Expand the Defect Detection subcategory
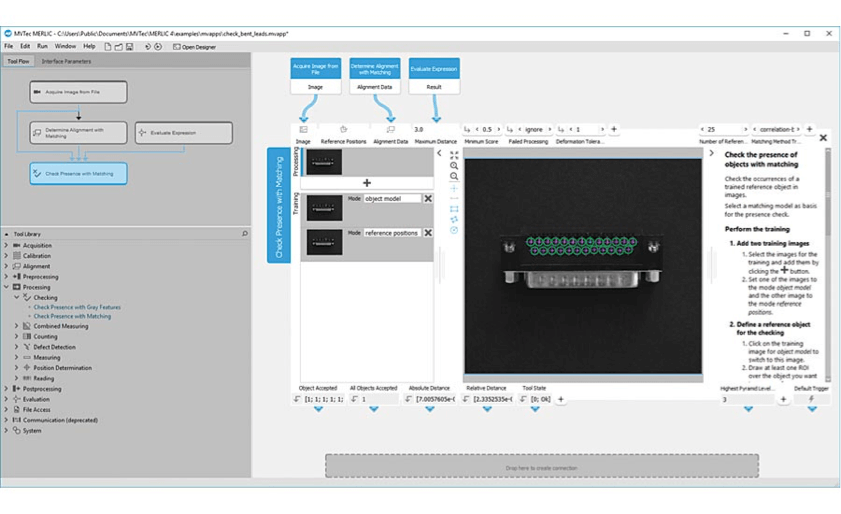The width and height of the screenshot is (841, 514). (17, 347)
